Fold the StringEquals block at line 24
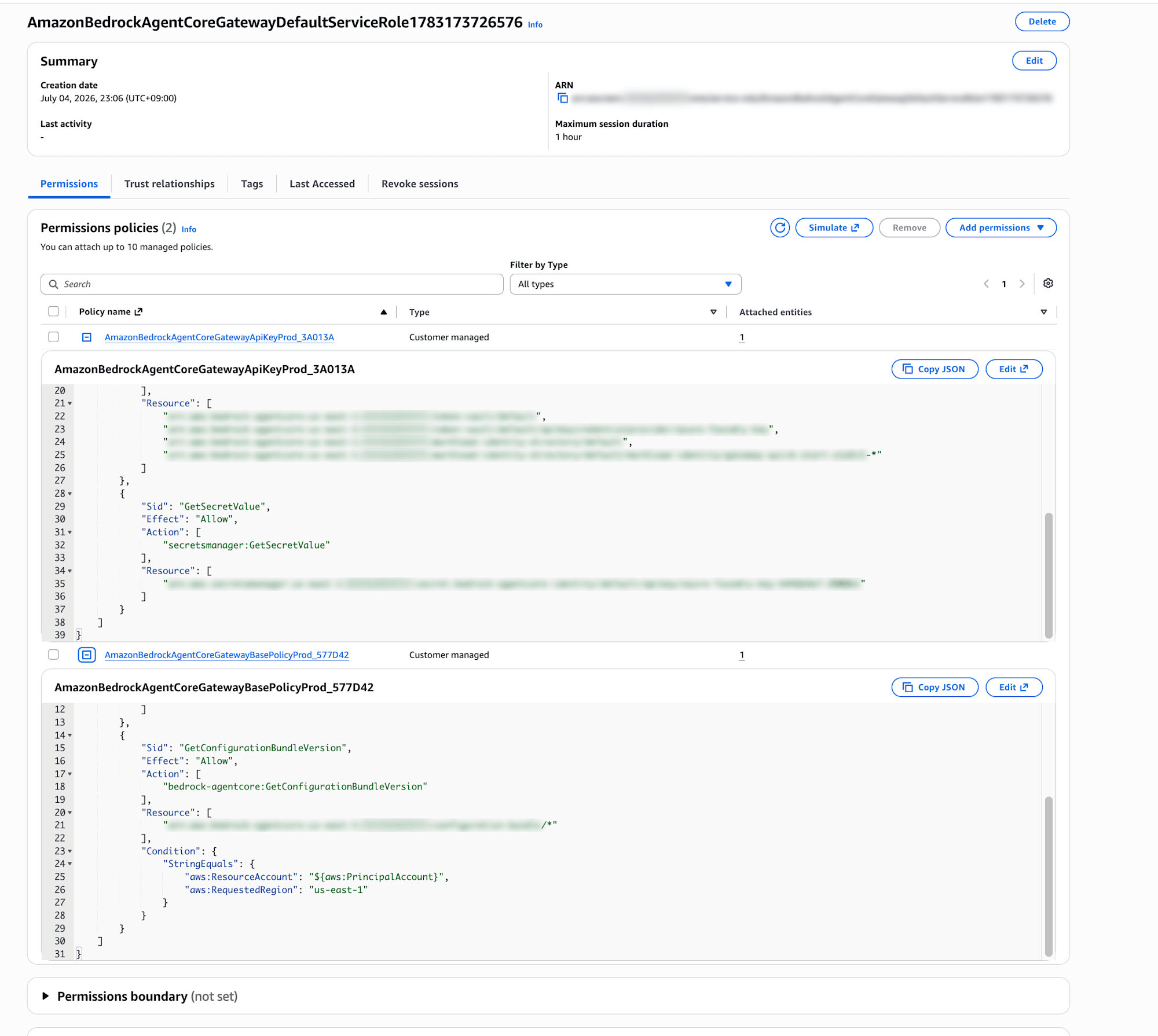Image resolution: width=1158 pixels, height=1036 pixels. coord(70,865)
